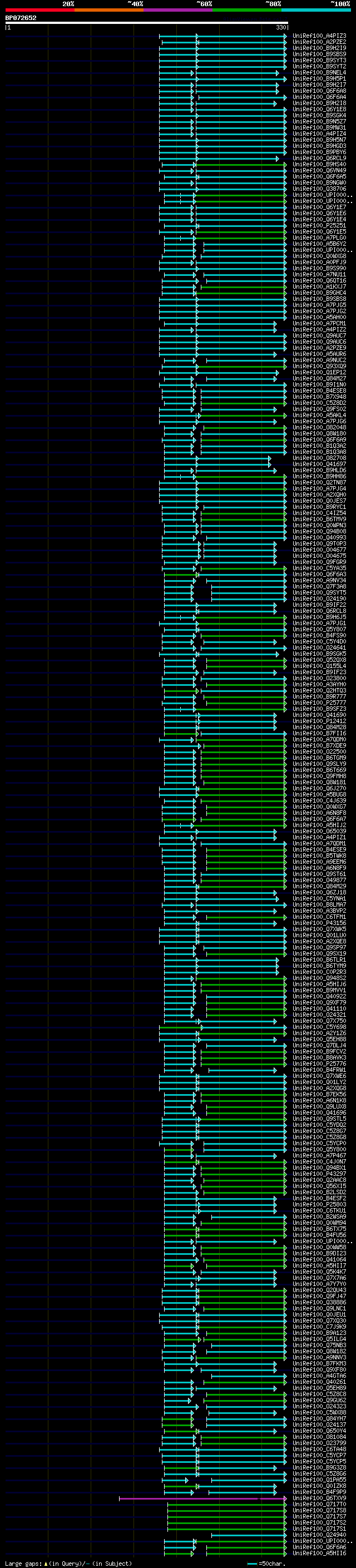Click the cyan ~100% identity legend bar

(x=316, y=10)
